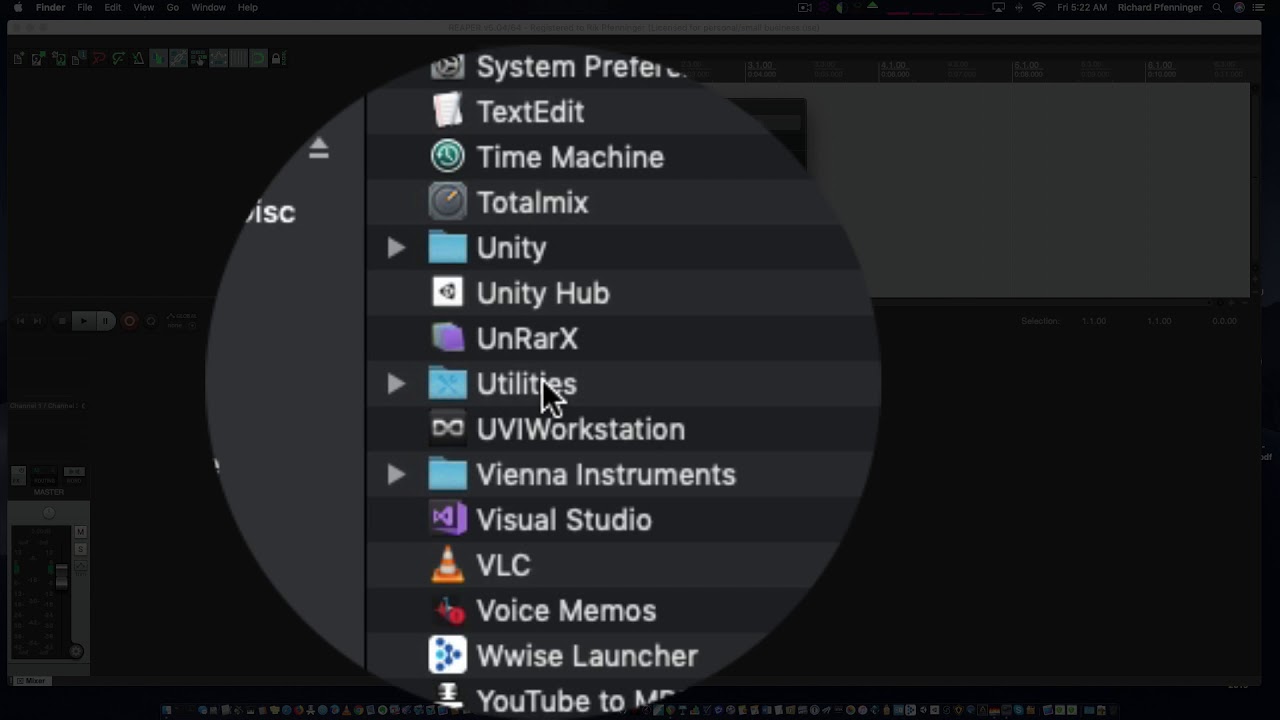Expand the Vienna Instruments disclosure triangle
The height and width of the screenshot is (720, 1280).
point(396,475)
